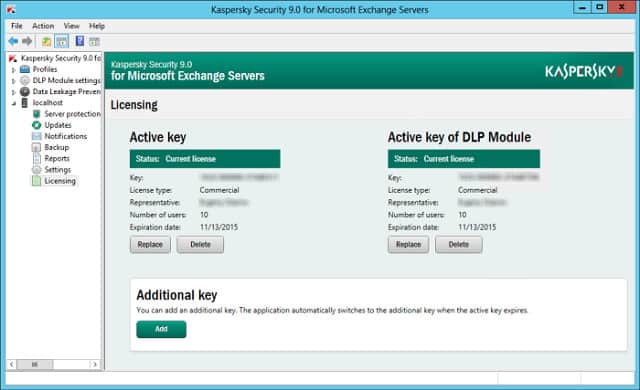640x390 pixels.
Task: Click the DLP Module settings node icon
Action: (x=25, y=80)
